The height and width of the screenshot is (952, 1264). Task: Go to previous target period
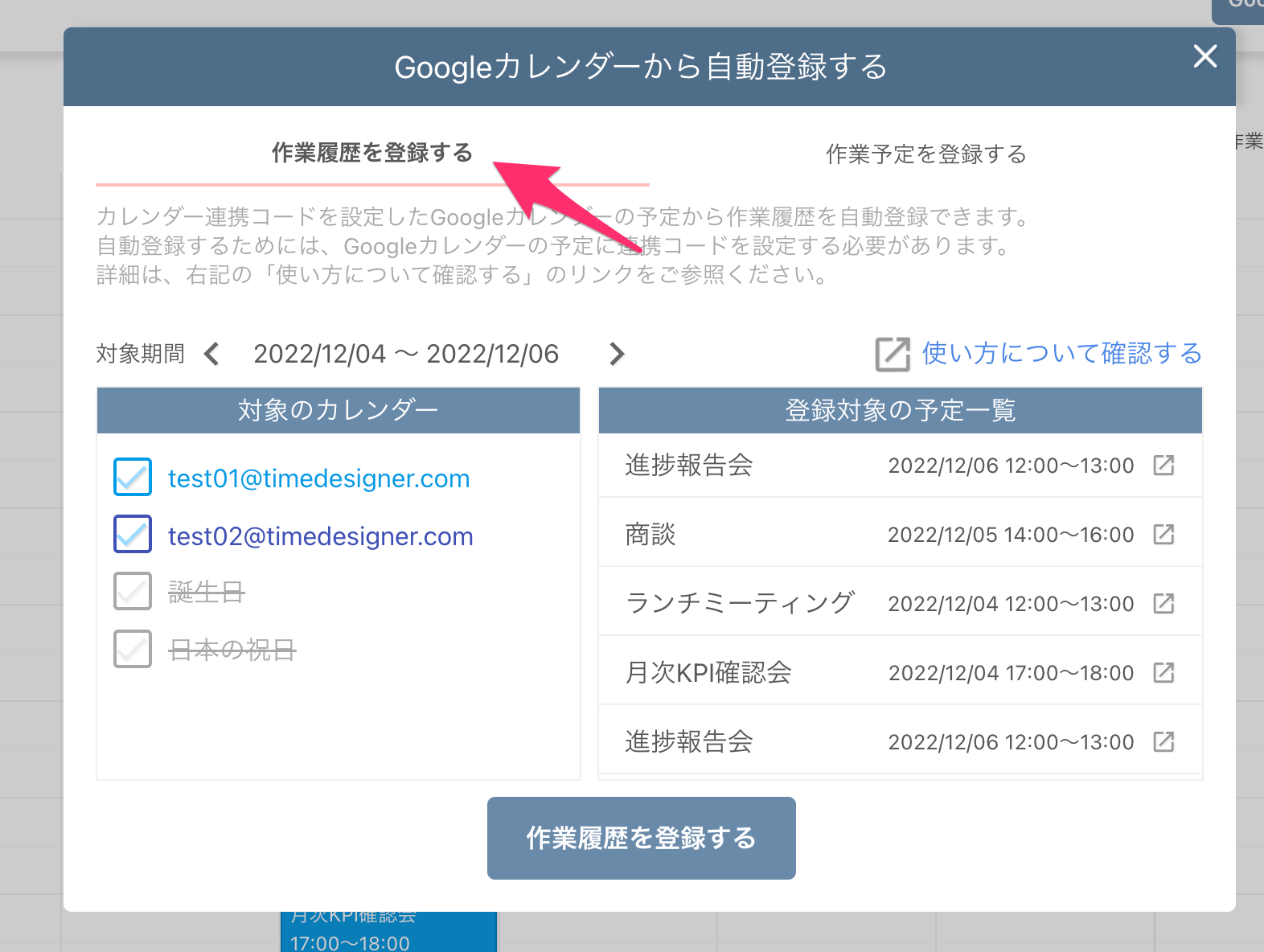pos(211,354)
